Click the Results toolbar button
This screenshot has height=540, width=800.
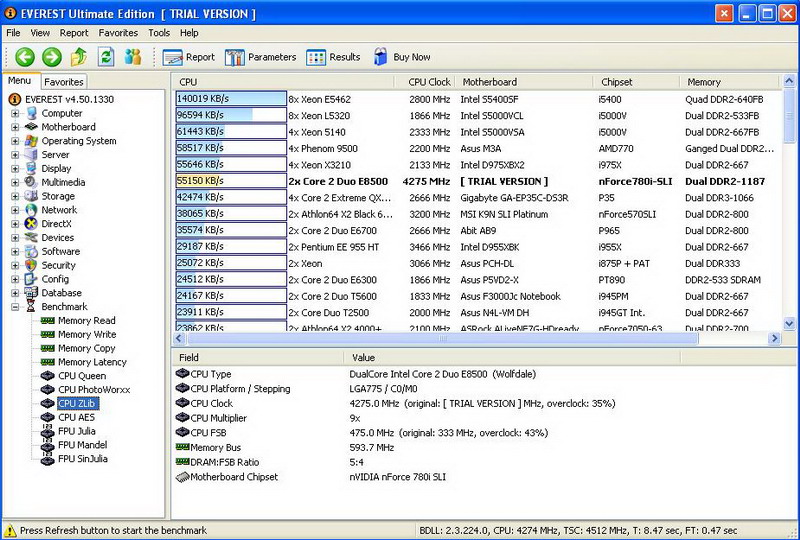[x=334, y=57]
